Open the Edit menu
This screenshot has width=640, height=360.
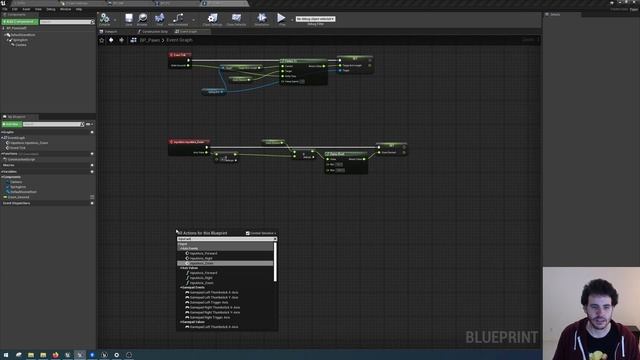tap(15, 9)
